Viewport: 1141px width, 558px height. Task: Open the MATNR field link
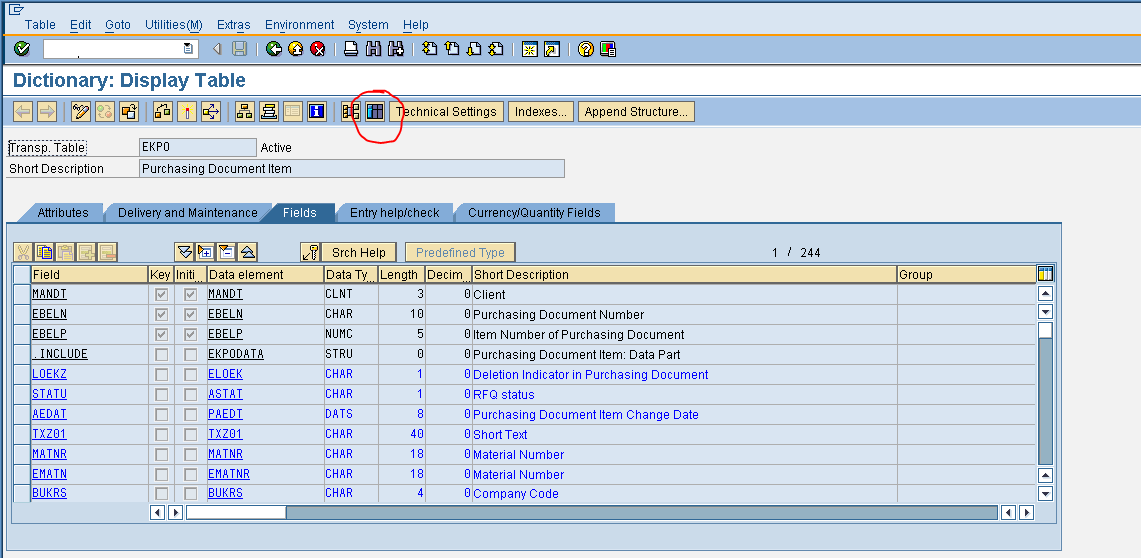(x=49, y=454)
